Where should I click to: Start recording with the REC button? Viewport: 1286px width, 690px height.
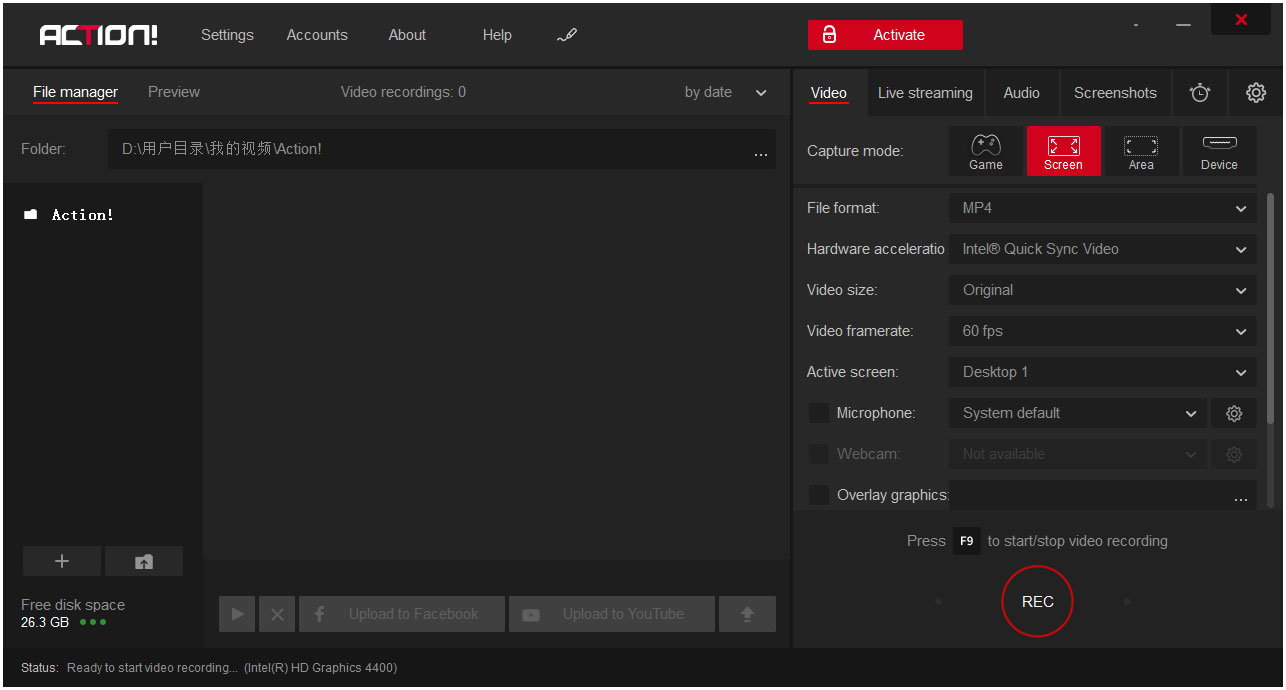pos(1037,601)
